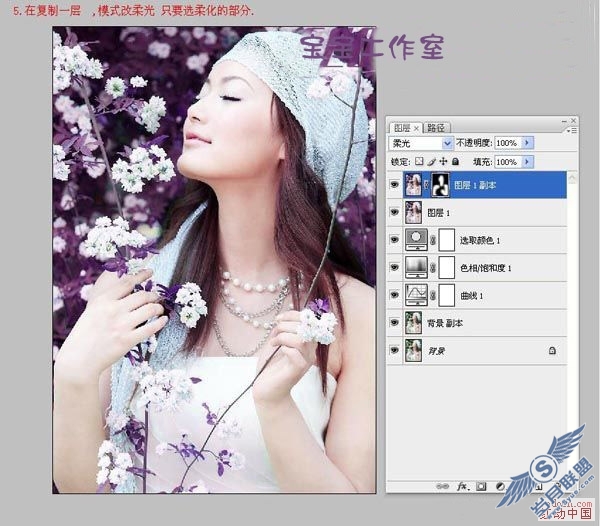Screen dimensions: 600x526
Task: Select the 图层 1 副本 mask thumbnail
Action: [440, 185]
